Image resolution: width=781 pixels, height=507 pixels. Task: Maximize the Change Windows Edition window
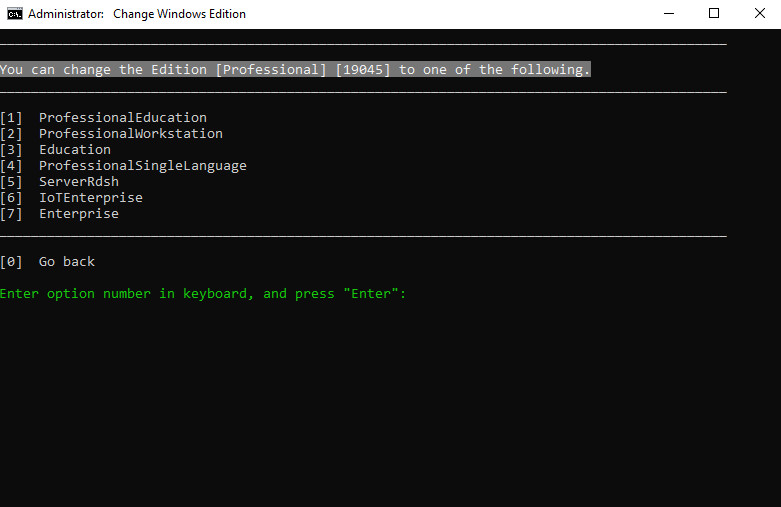(x=714, y=13)
